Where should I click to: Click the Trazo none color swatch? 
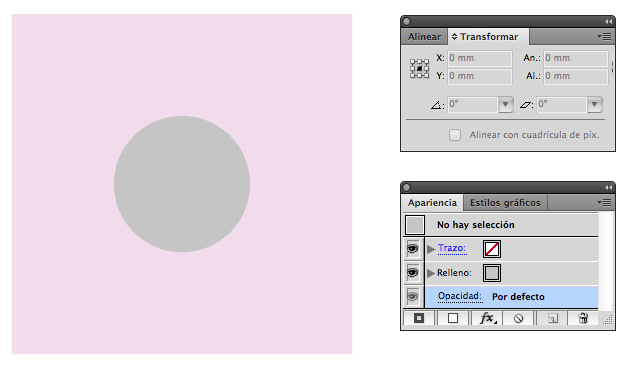coord(492,249)
